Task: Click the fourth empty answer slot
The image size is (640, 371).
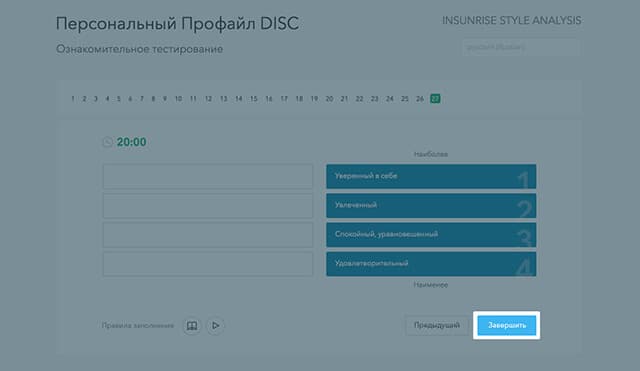Action: coord(208,264)
